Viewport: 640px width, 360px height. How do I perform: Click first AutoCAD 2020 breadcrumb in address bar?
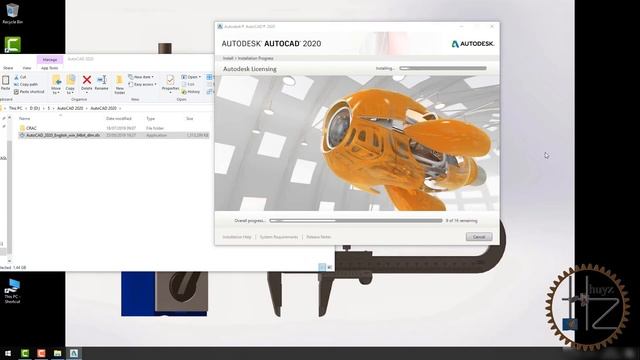tap(70, 108)
